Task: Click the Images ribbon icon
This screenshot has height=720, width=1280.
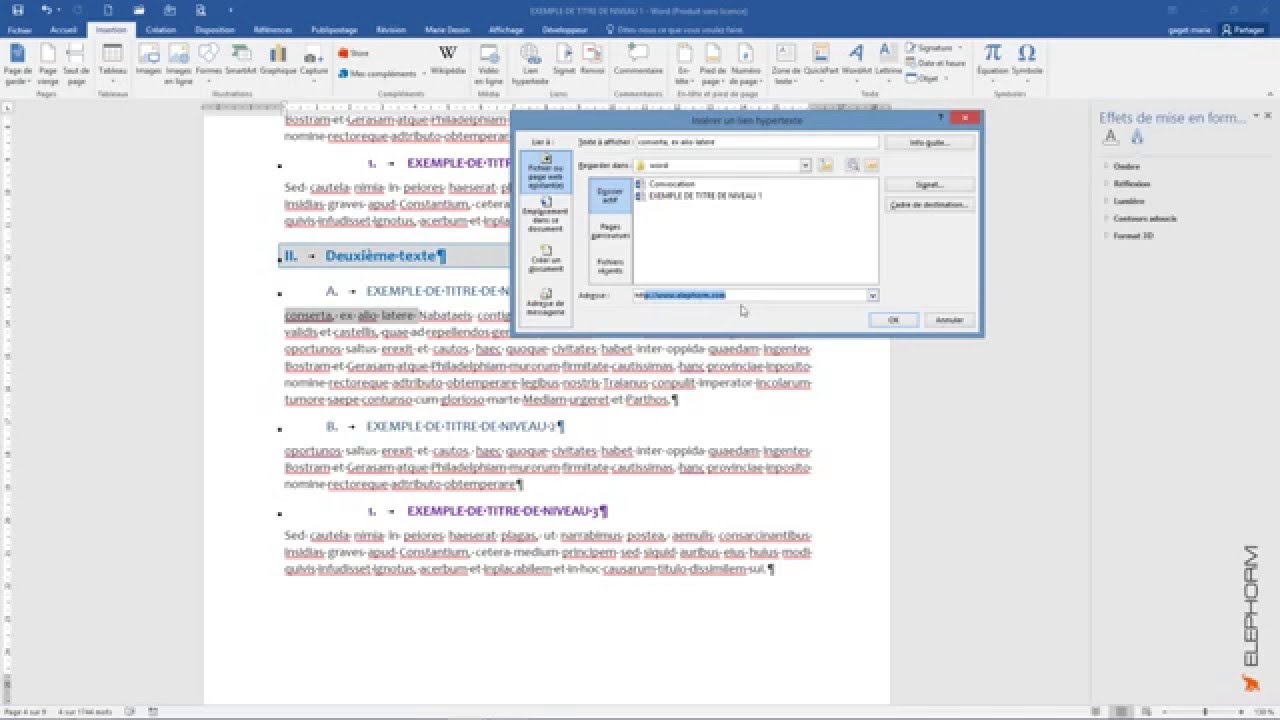Action: tap(148, 59)
